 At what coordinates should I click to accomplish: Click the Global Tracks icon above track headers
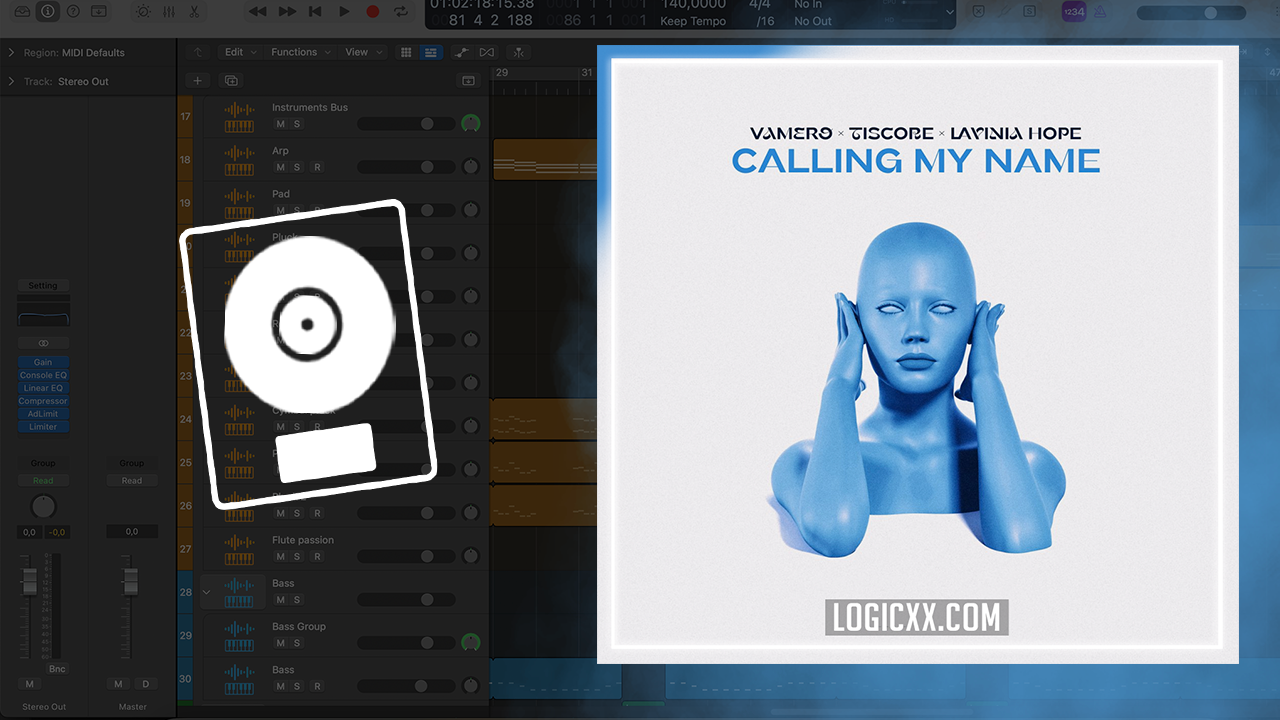coord(467,80)
